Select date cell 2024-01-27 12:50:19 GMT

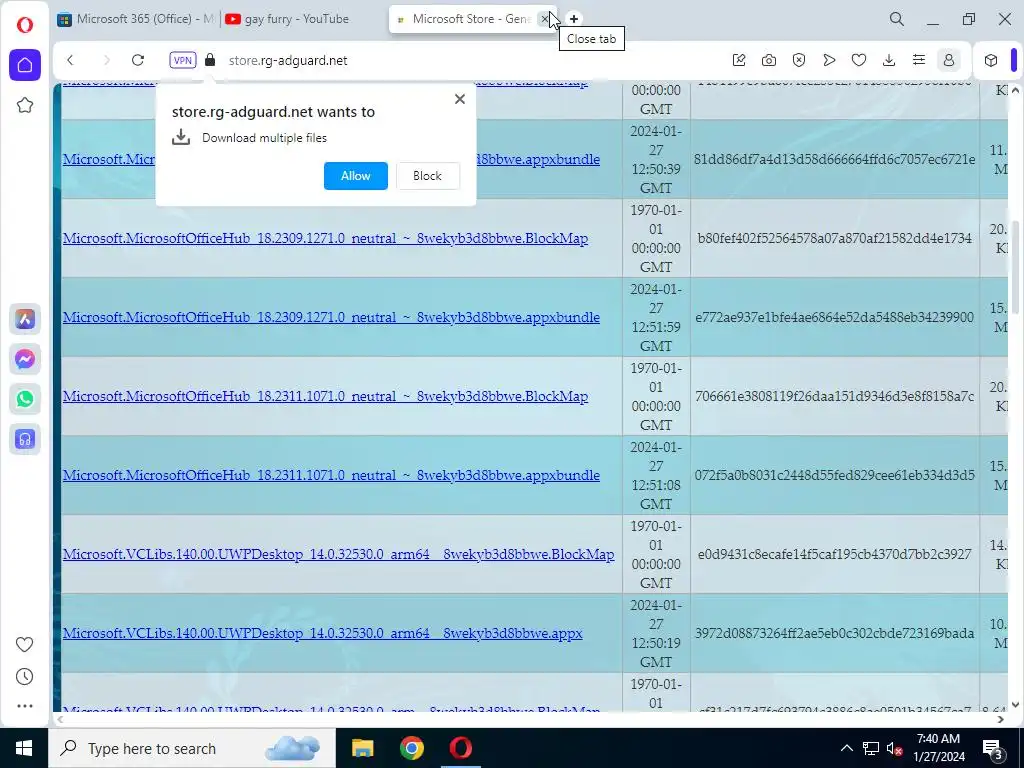coord(656,633)
